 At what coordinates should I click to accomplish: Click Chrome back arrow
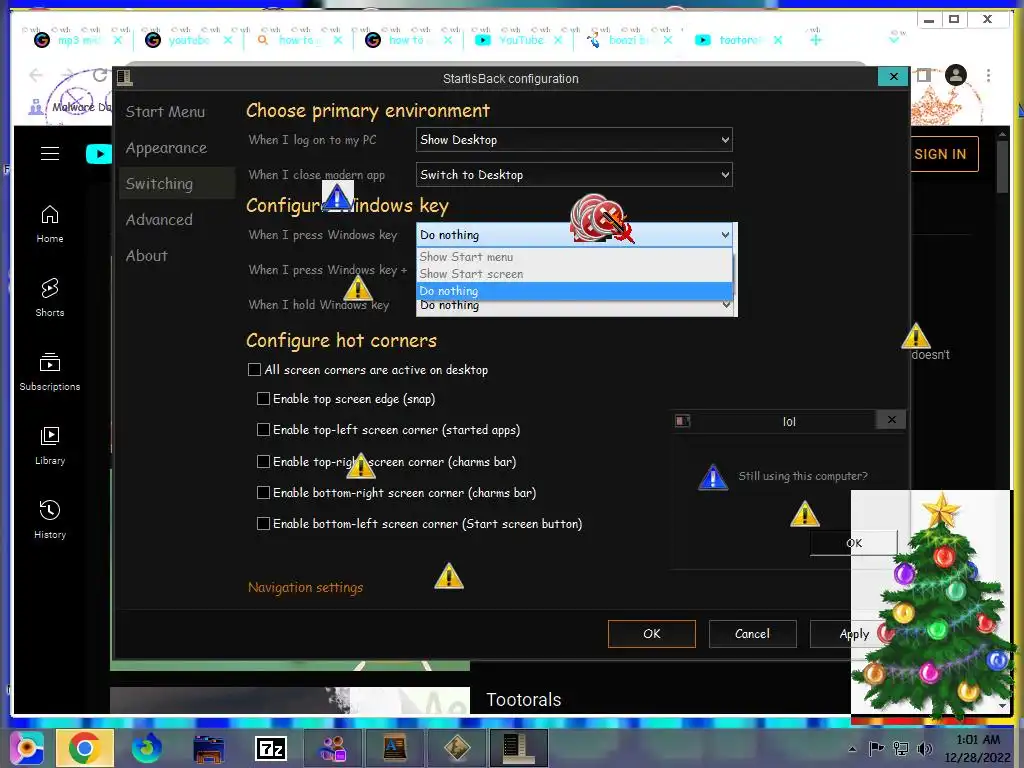36,75
